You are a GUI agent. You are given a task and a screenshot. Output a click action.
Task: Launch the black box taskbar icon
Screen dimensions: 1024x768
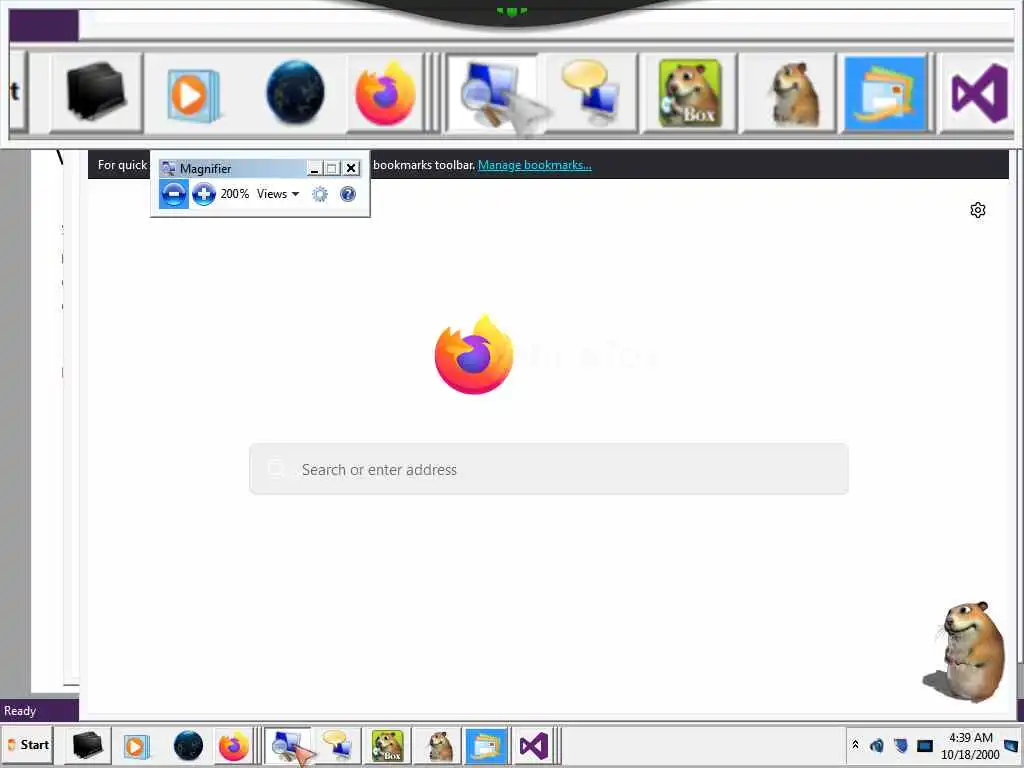coord(88,745)
